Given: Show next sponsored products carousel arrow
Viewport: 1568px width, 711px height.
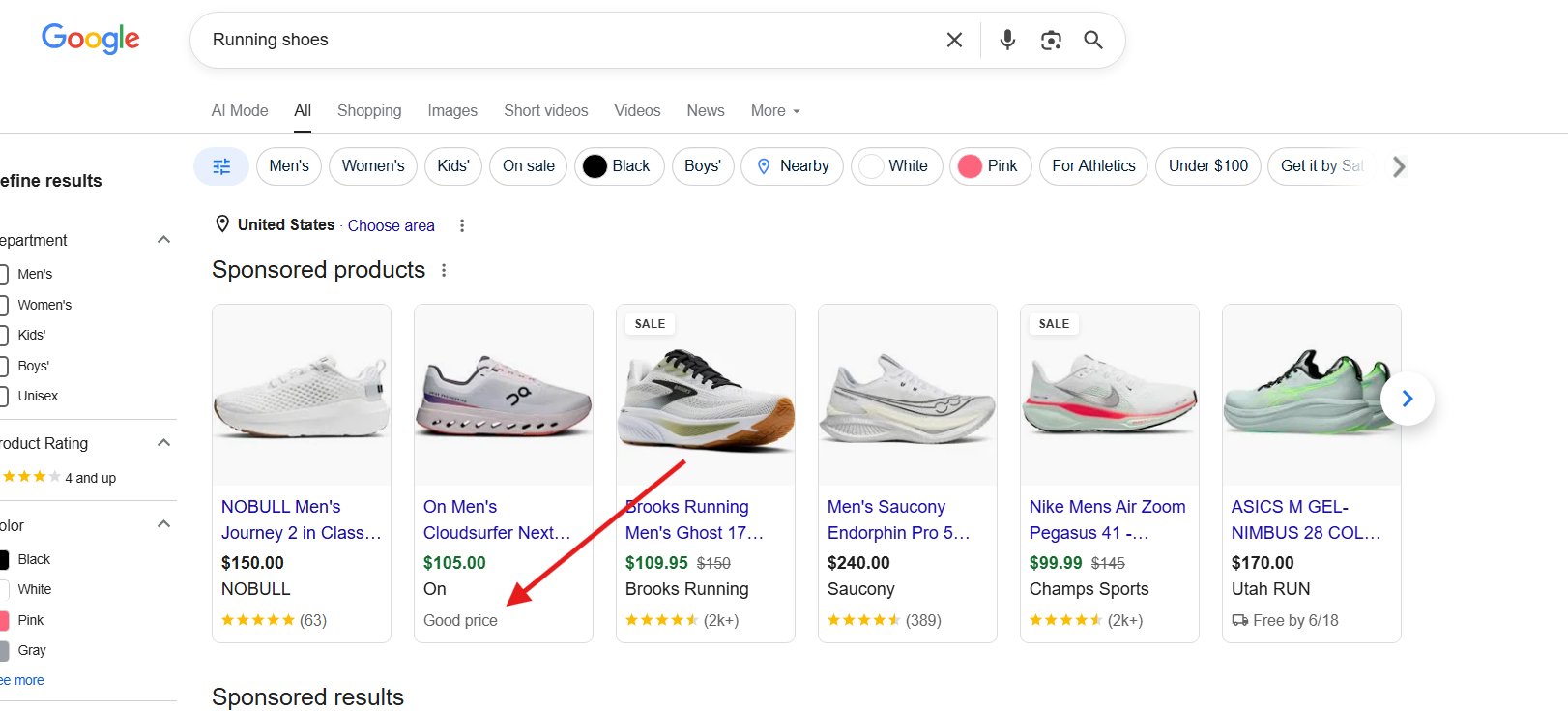Looking at the screenshot, I should pyautogui.click(x=1408, y=399).
